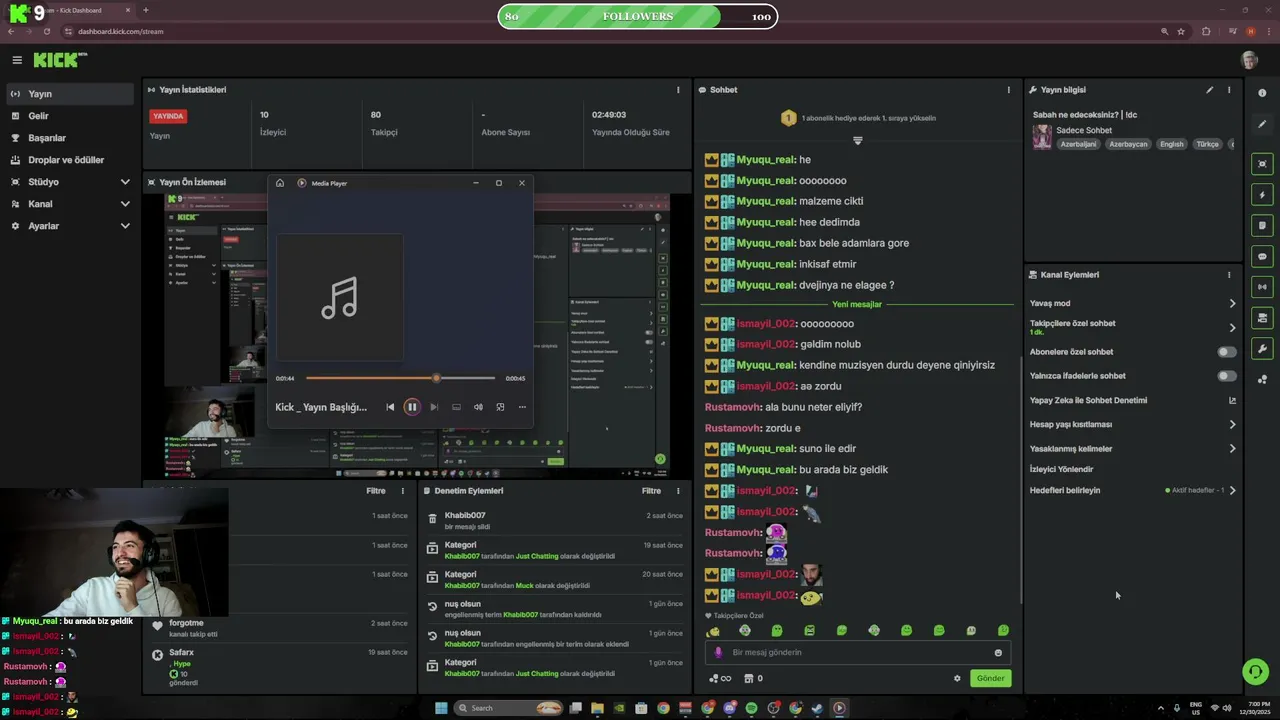Go to Yayın in sidebar
Viewport: 1280px width, 720px height.
tap(69, 94)
